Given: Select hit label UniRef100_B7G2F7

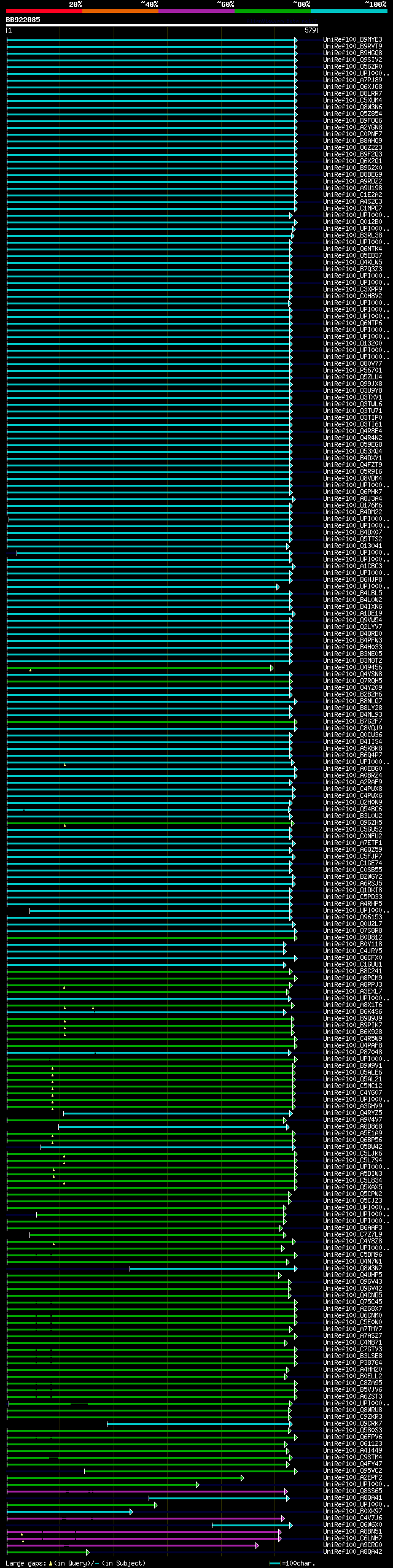Looking at the screenshot, I should (x=352, y=722).
